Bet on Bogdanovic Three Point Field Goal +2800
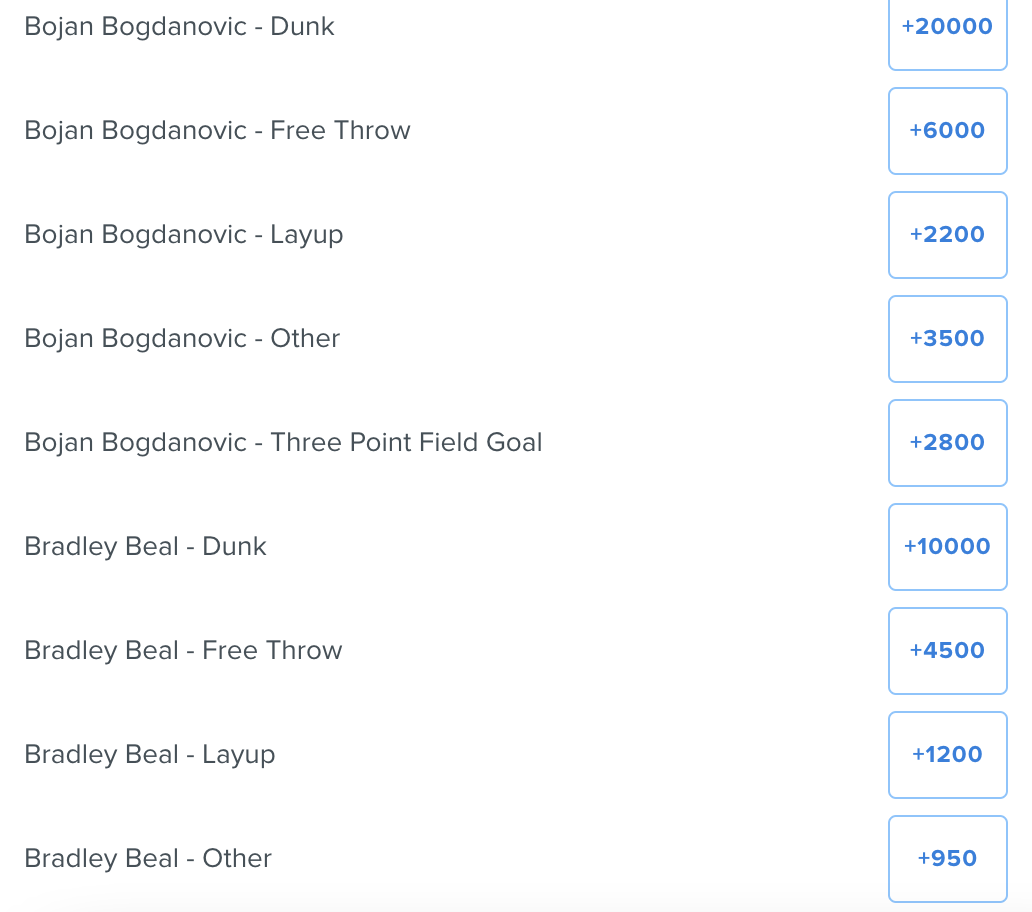This screenshot has height=912, width=1032. [x=947, y=443]
